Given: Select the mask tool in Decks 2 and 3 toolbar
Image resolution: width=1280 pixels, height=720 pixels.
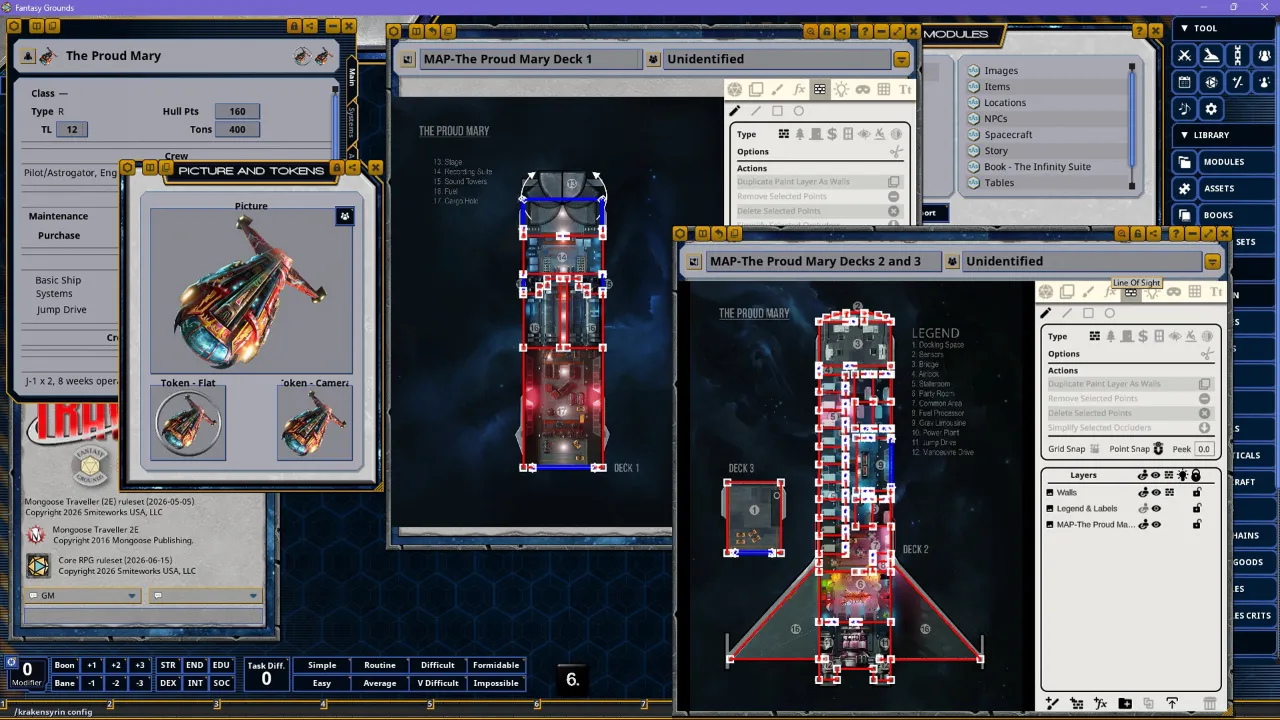Looking at the screenshot, I should (1174, 292).
